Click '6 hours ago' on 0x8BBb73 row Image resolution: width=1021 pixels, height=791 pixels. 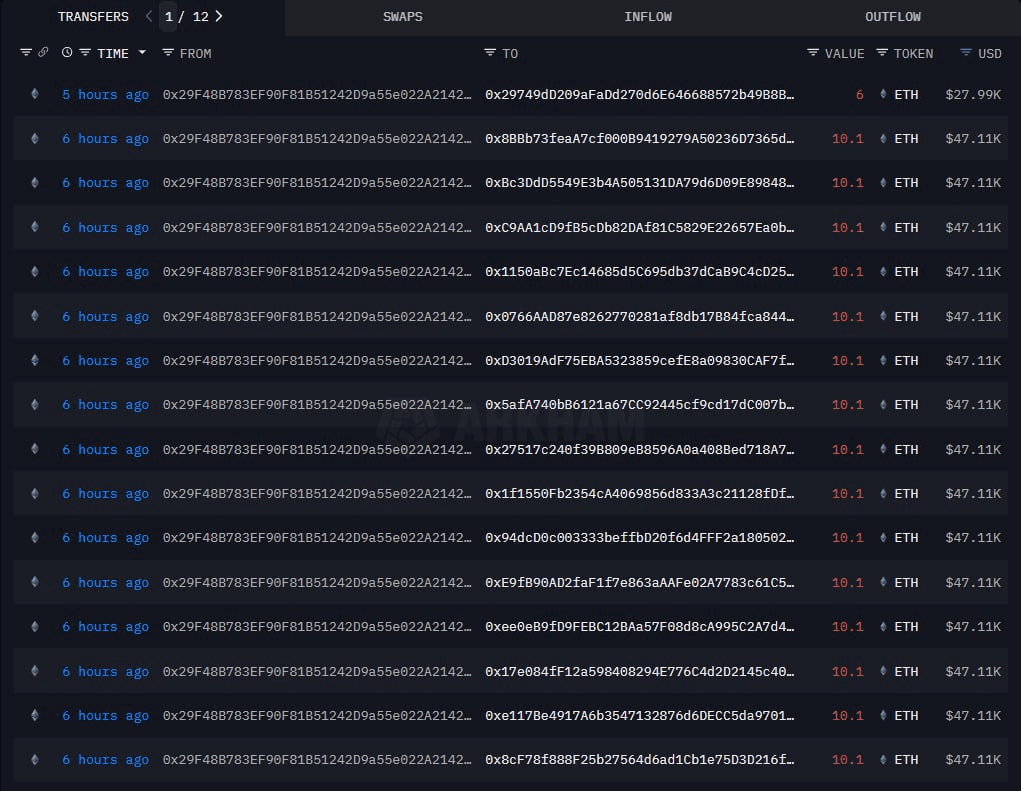(x=105, y=139)
